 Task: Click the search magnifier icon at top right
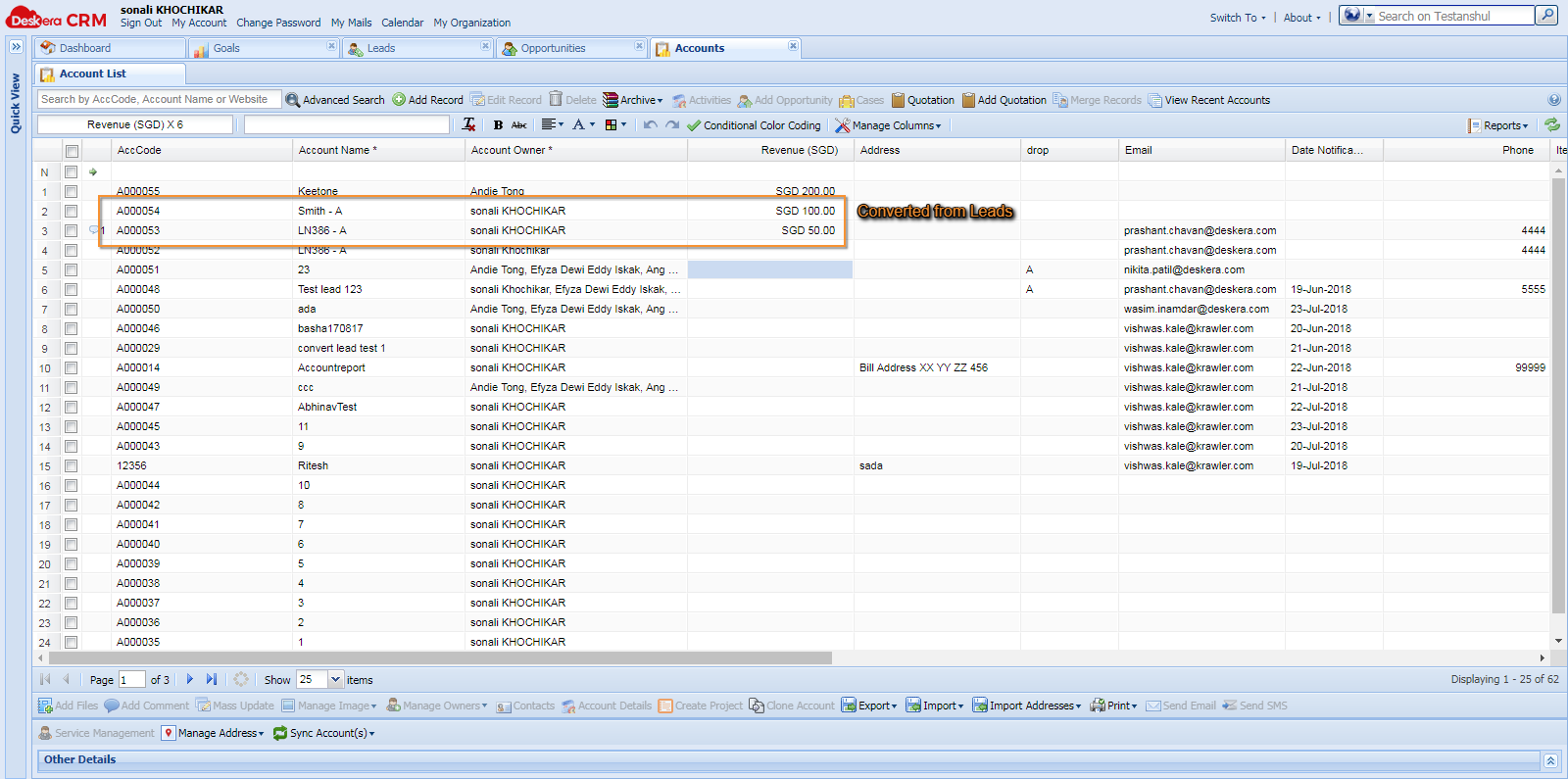1546,16
